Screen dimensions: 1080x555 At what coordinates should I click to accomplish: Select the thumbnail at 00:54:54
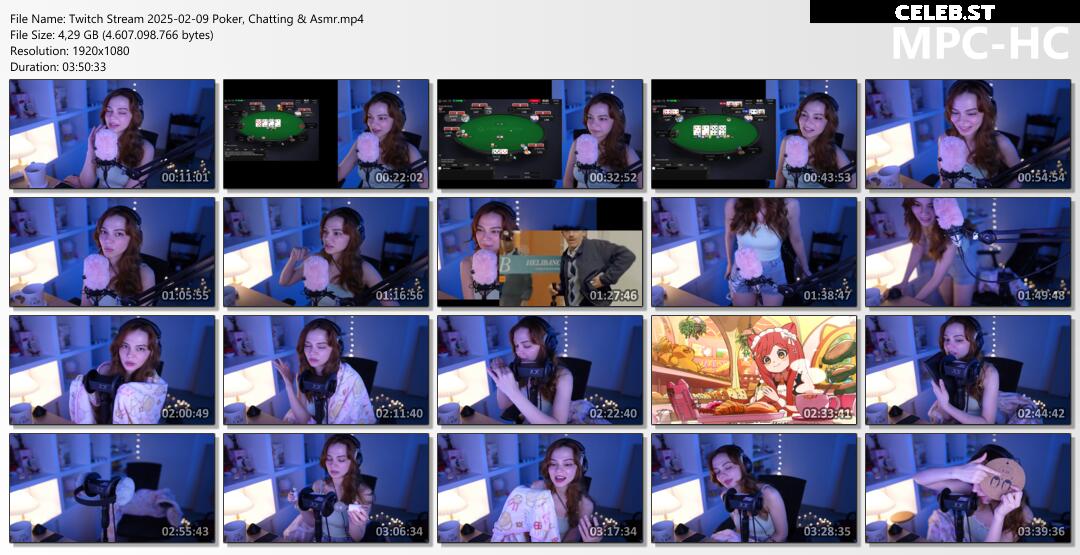[968, 134]
